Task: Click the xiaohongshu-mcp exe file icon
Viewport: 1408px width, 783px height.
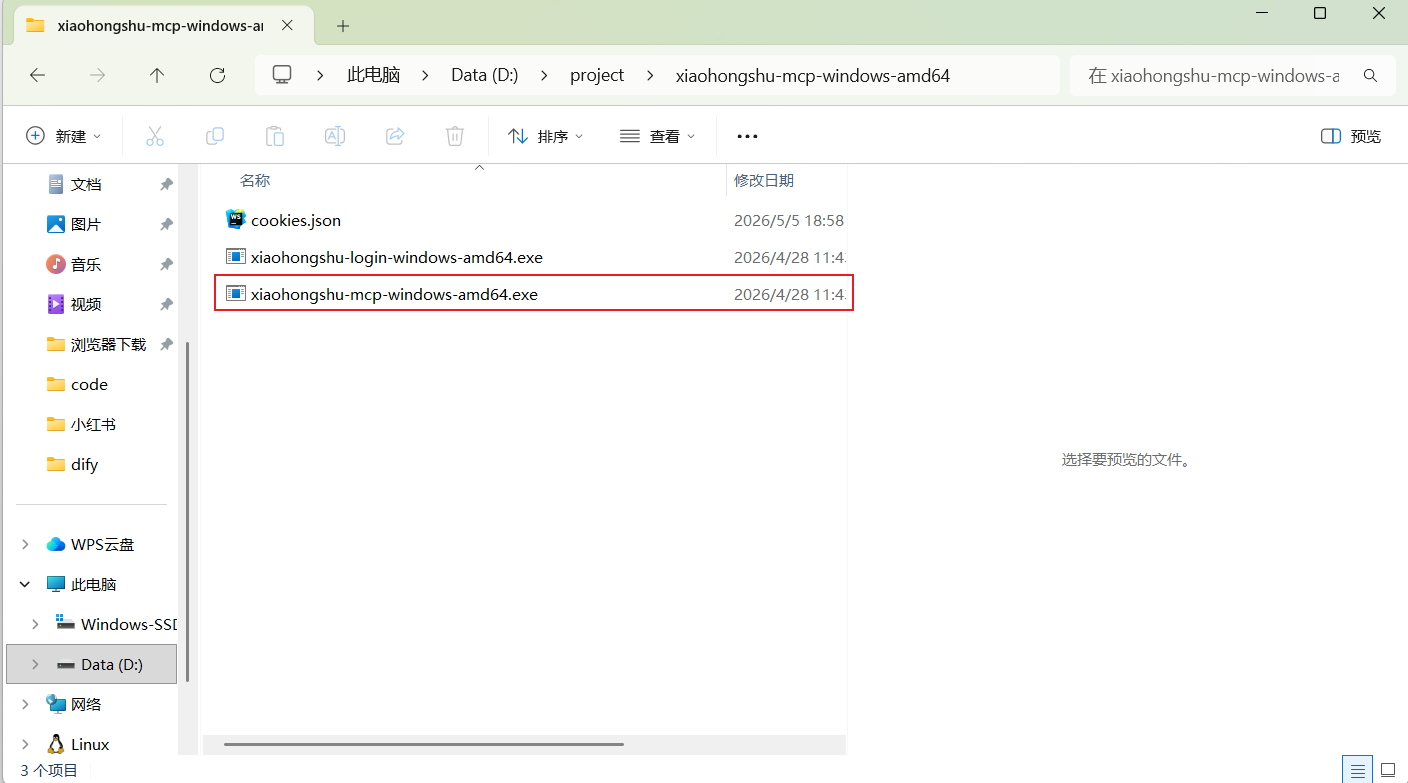Action: pos(236,294)
